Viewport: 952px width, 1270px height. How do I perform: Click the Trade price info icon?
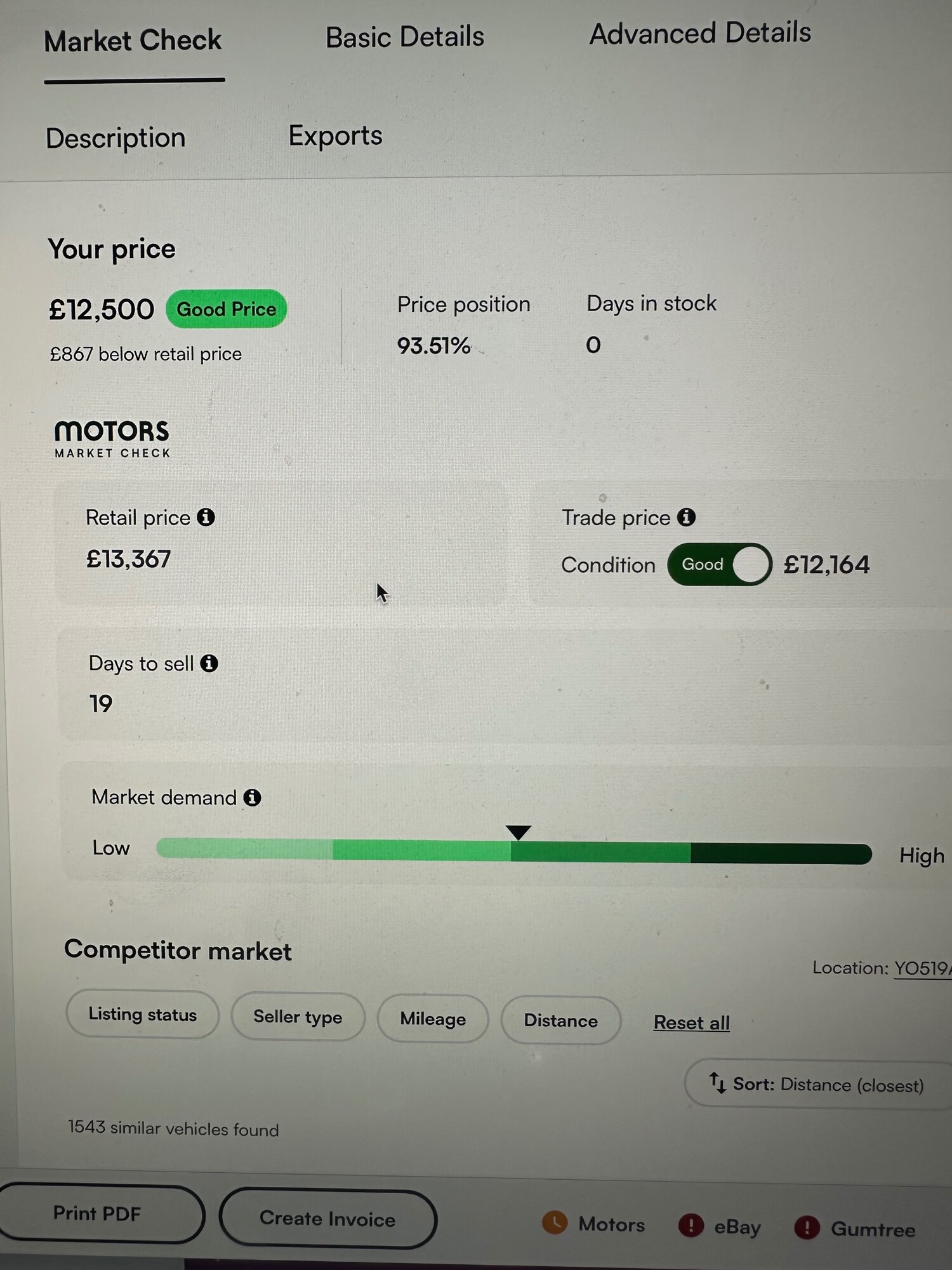pos(686,518)
